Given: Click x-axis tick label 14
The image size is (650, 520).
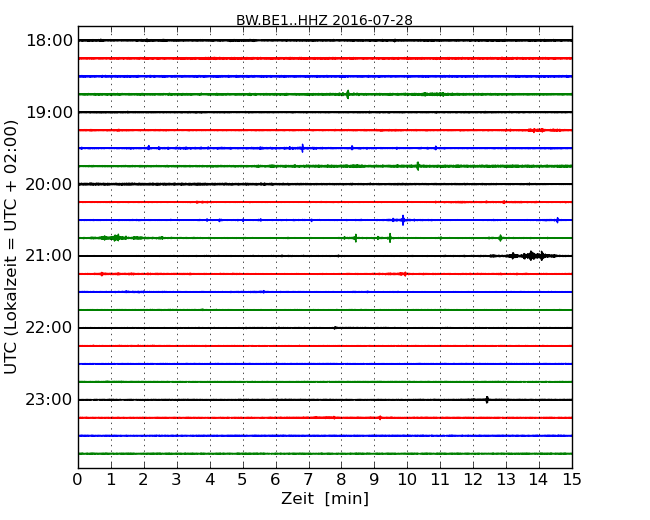Looking at the screenshot, I should click(539, 480).
